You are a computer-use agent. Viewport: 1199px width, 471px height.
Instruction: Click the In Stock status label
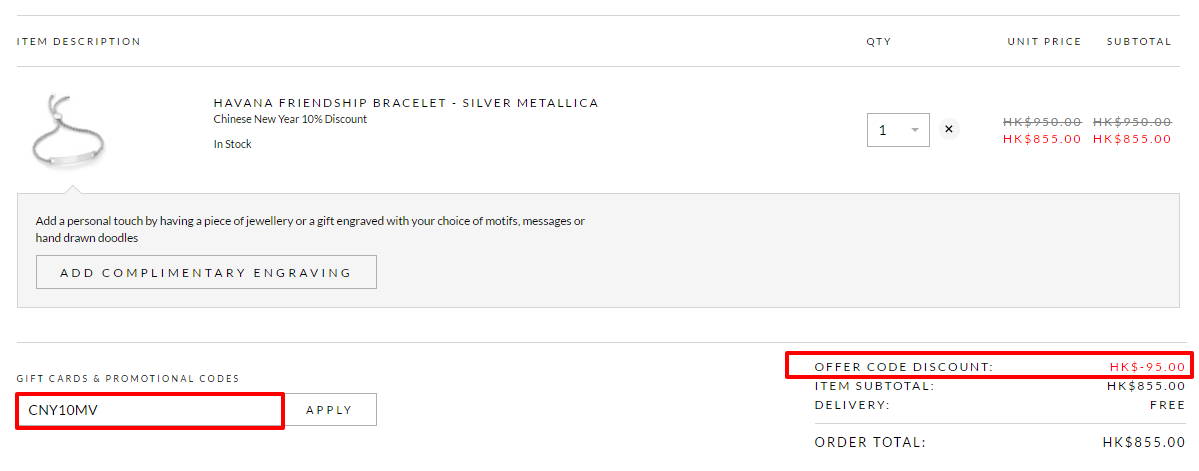tap(232, 144)
